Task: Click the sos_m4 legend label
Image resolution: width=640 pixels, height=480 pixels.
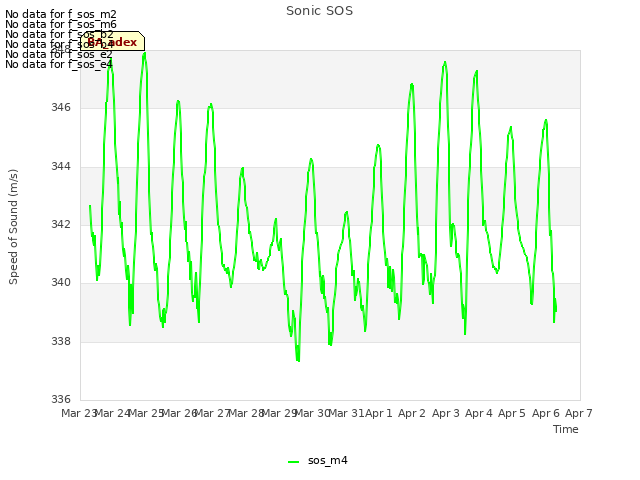Action: click(x=328, y=460)
